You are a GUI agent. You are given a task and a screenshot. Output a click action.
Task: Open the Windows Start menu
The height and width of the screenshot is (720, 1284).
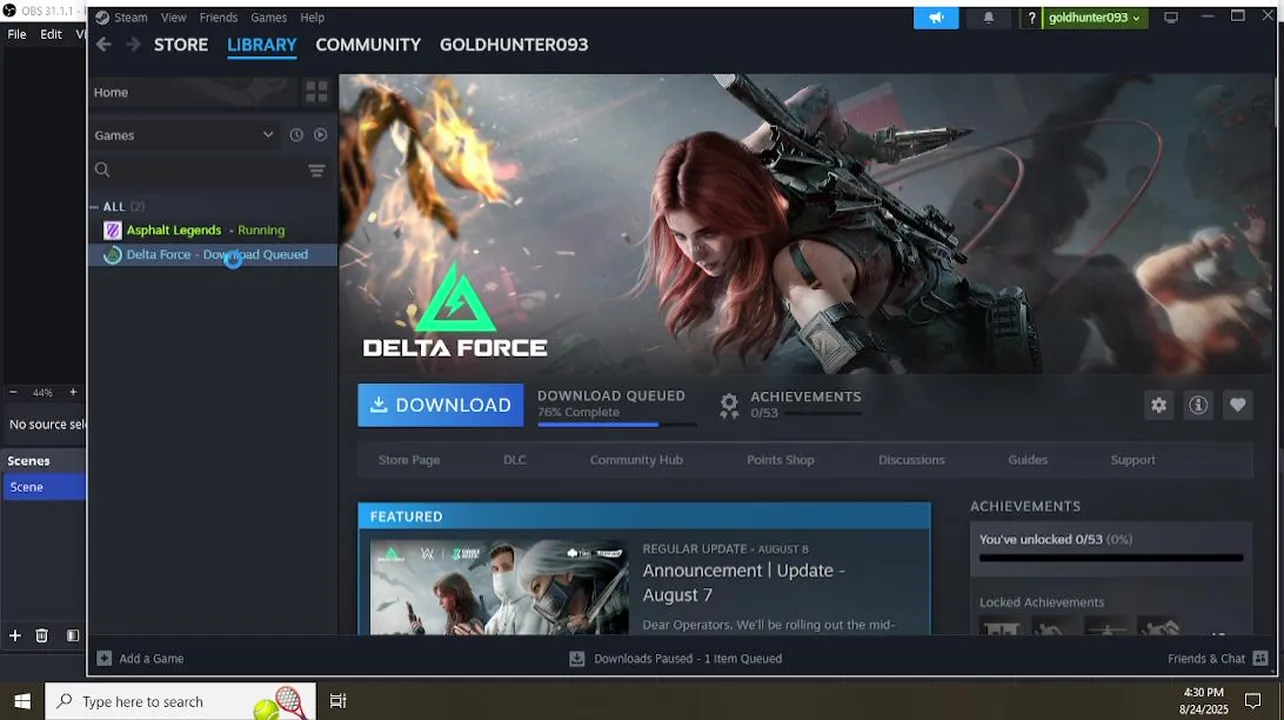pos(22,701)
